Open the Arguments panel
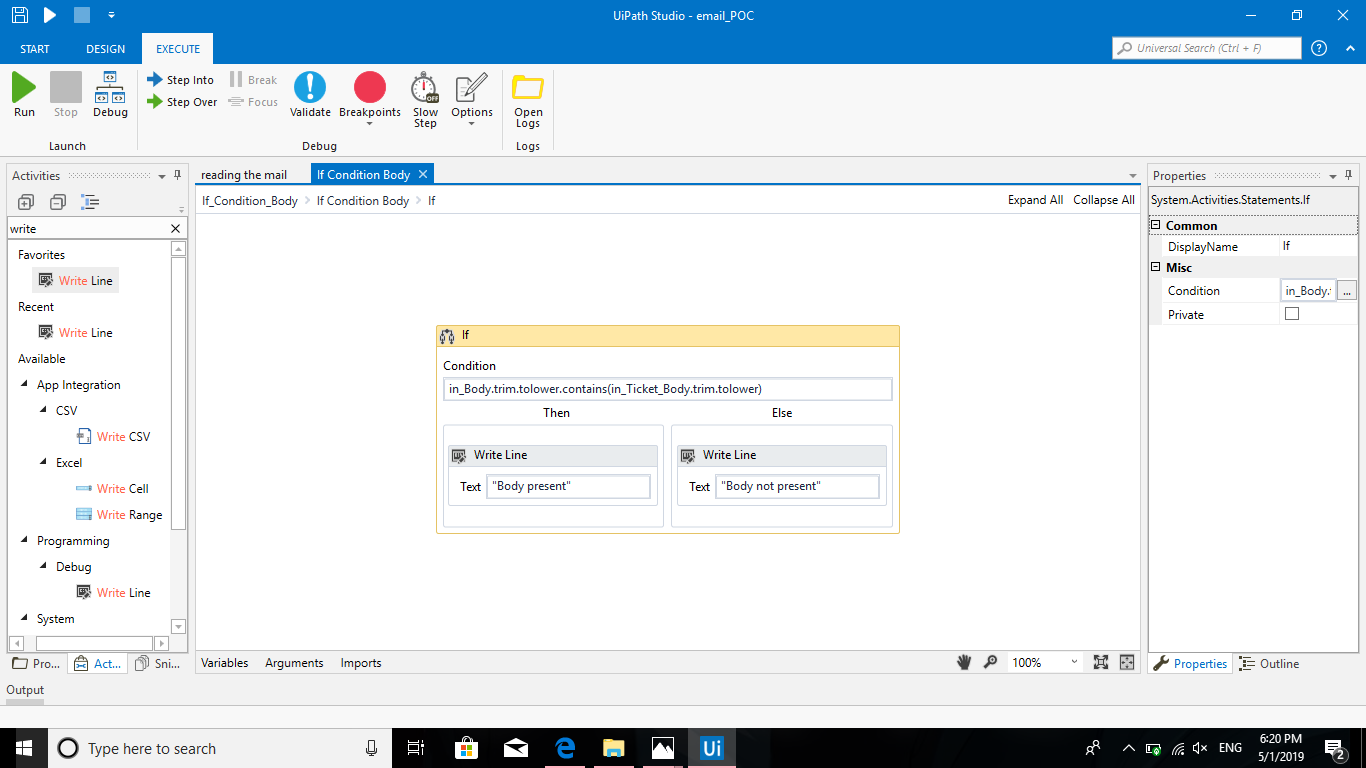Screen dimensions: 1366x768 point(294,663)
